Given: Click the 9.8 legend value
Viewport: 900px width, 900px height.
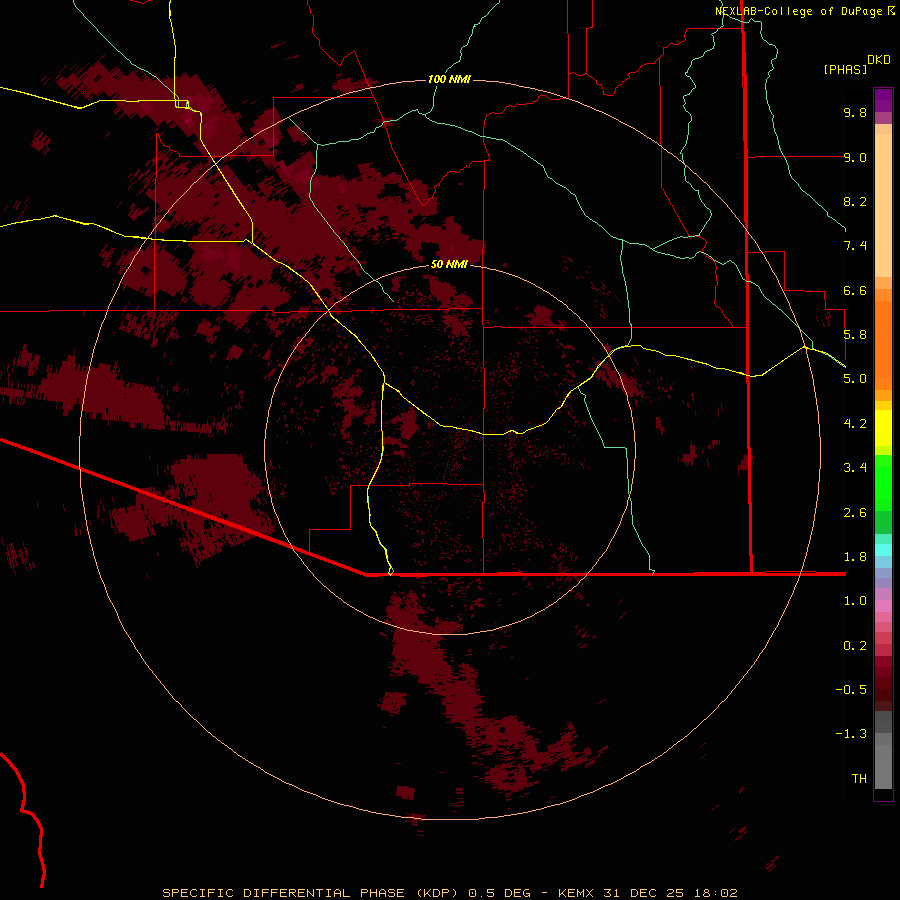Looking at the screenshot, I should coord(855,112).
